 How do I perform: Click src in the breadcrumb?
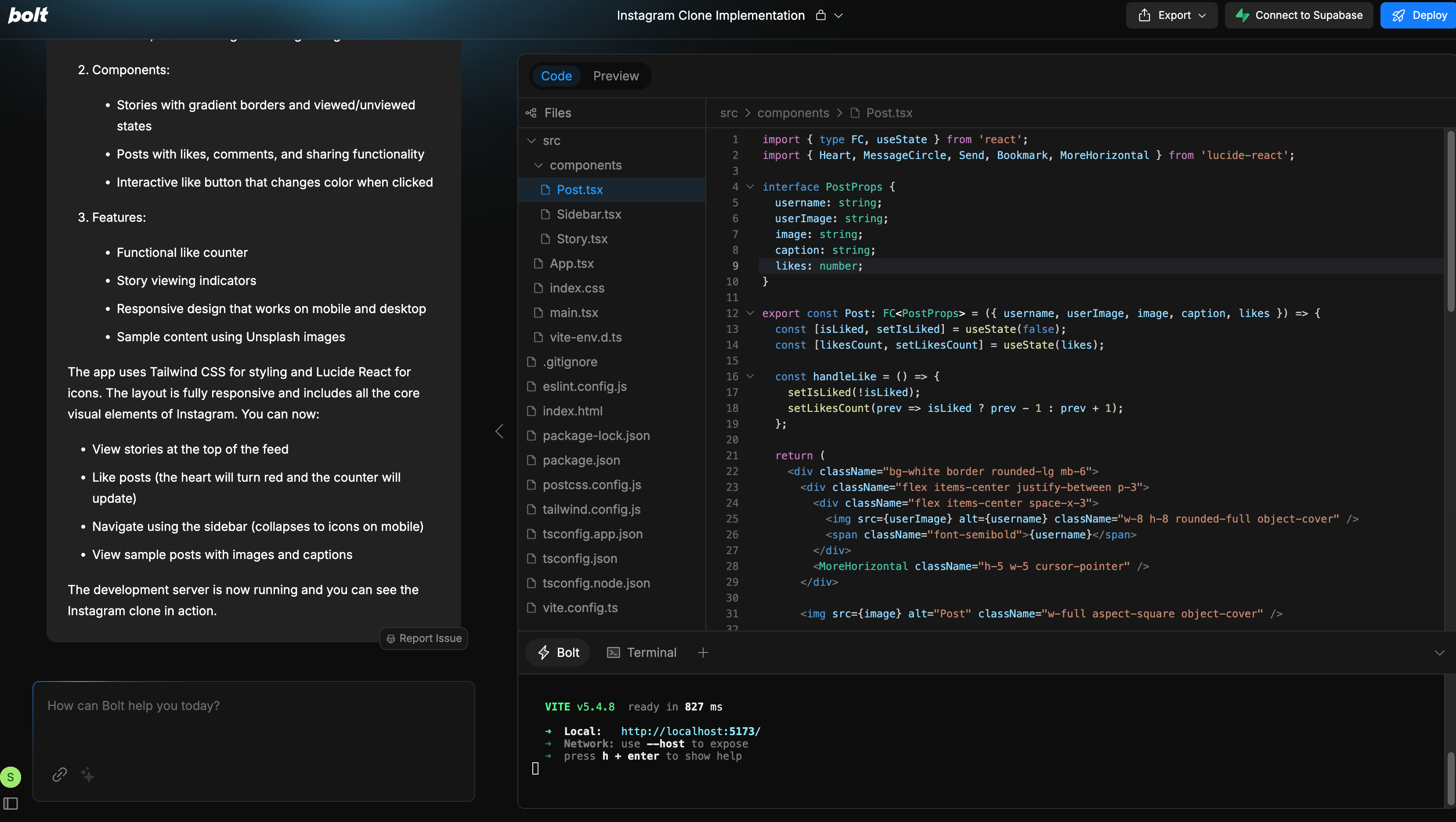point(729,113)
